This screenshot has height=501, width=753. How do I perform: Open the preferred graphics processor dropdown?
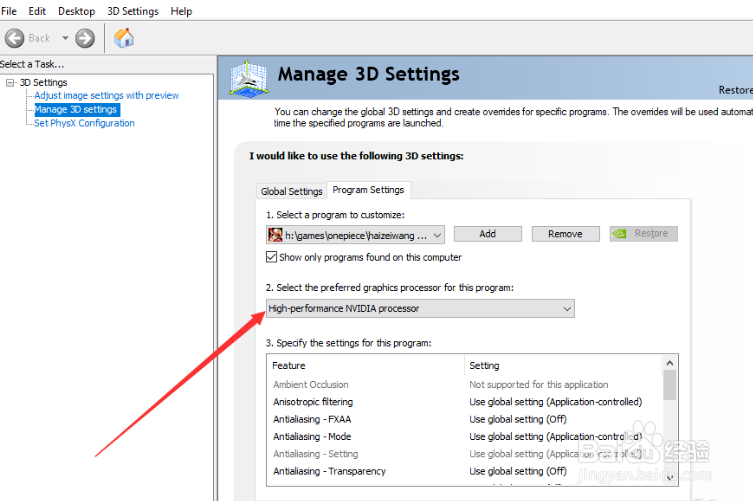pos(420,308)
